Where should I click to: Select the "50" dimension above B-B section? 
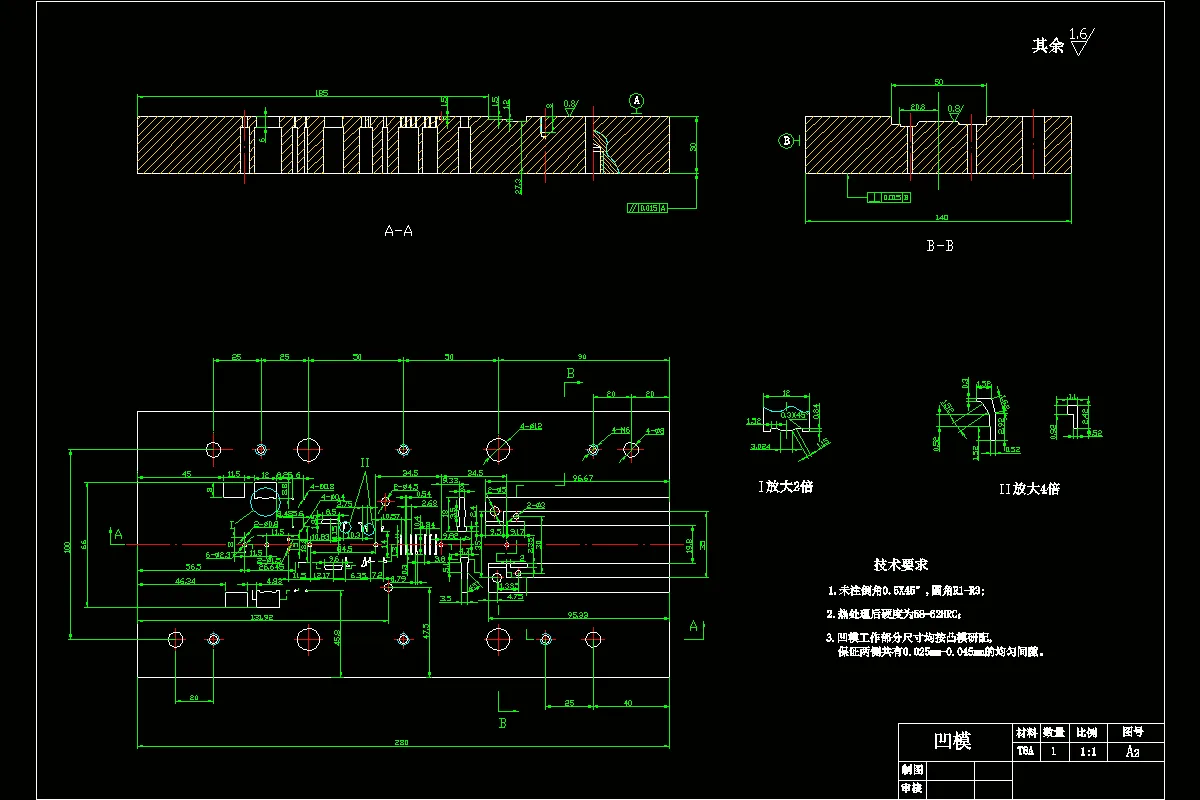938,81
